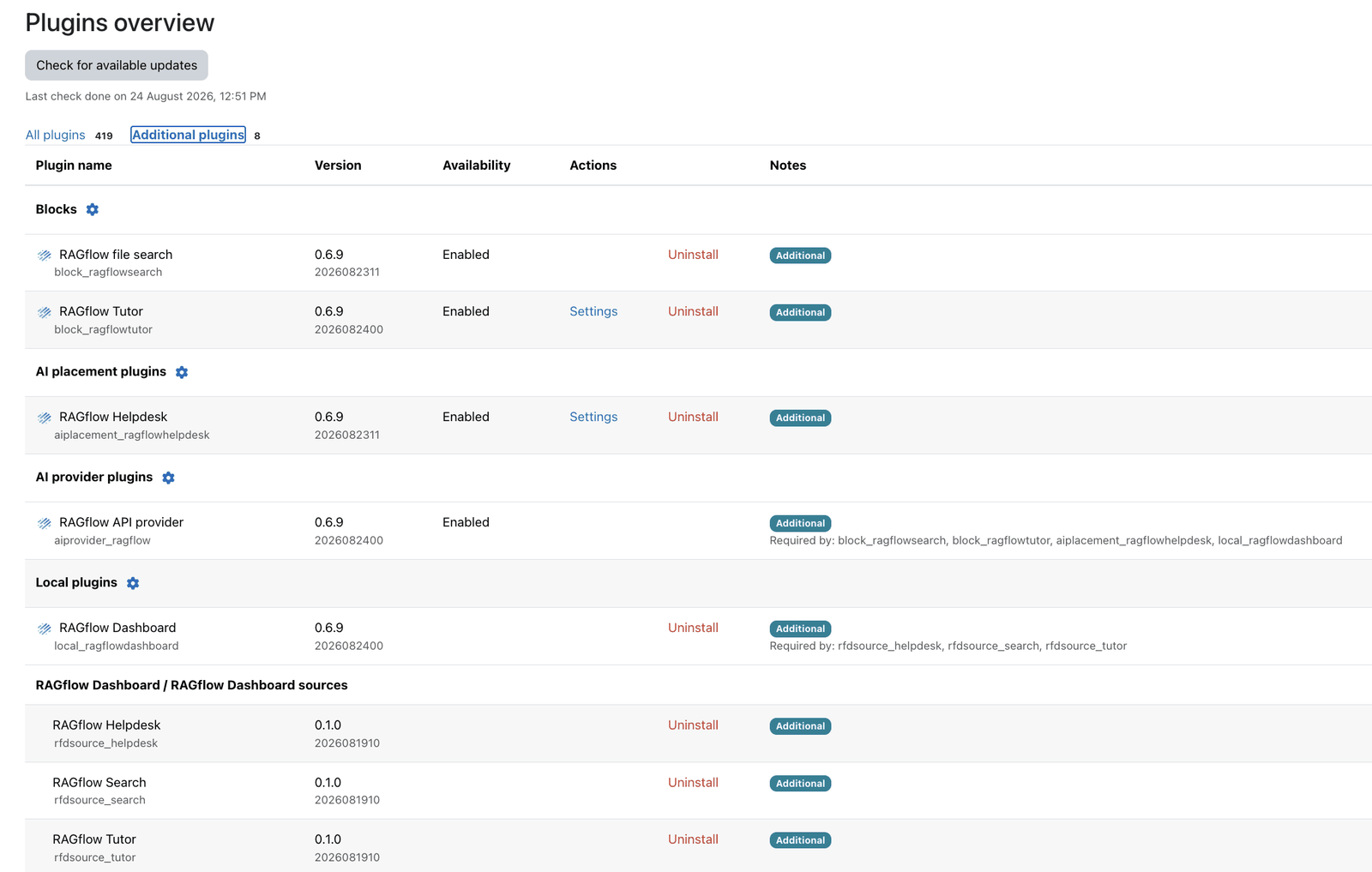Click 'aiprovider_ragflow' component name

102,540
